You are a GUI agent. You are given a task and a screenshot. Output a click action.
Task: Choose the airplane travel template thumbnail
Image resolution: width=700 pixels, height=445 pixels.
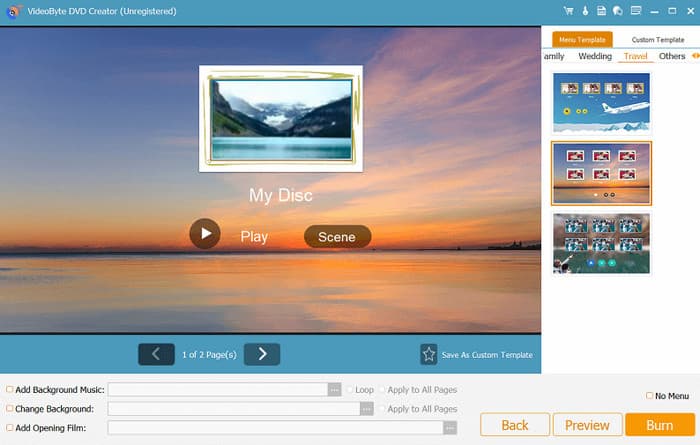pos(601,103)
